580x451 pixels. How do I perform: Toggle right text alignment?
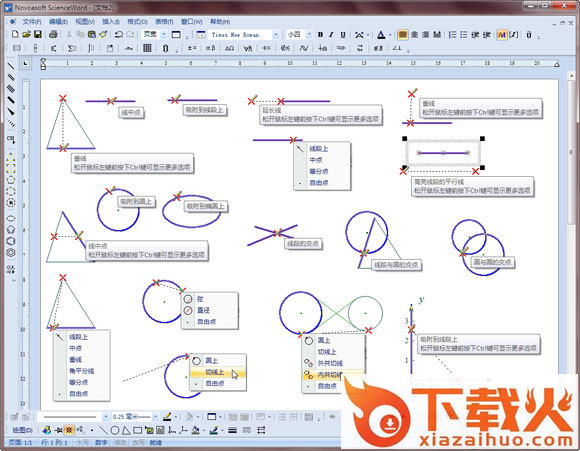(x=425, y=34)
